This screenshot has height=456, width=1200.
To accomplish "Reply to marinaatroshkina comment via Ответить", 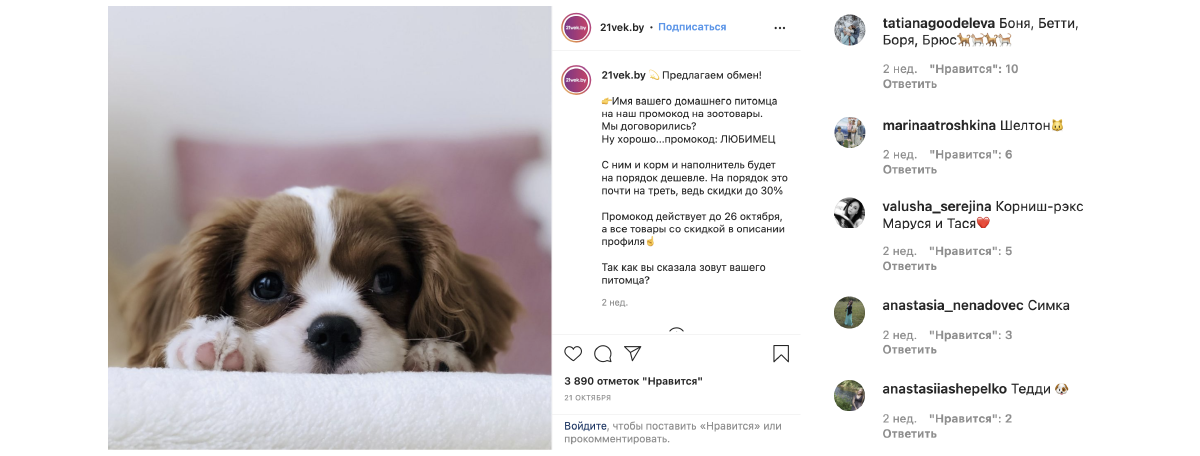I will point(909,170).
